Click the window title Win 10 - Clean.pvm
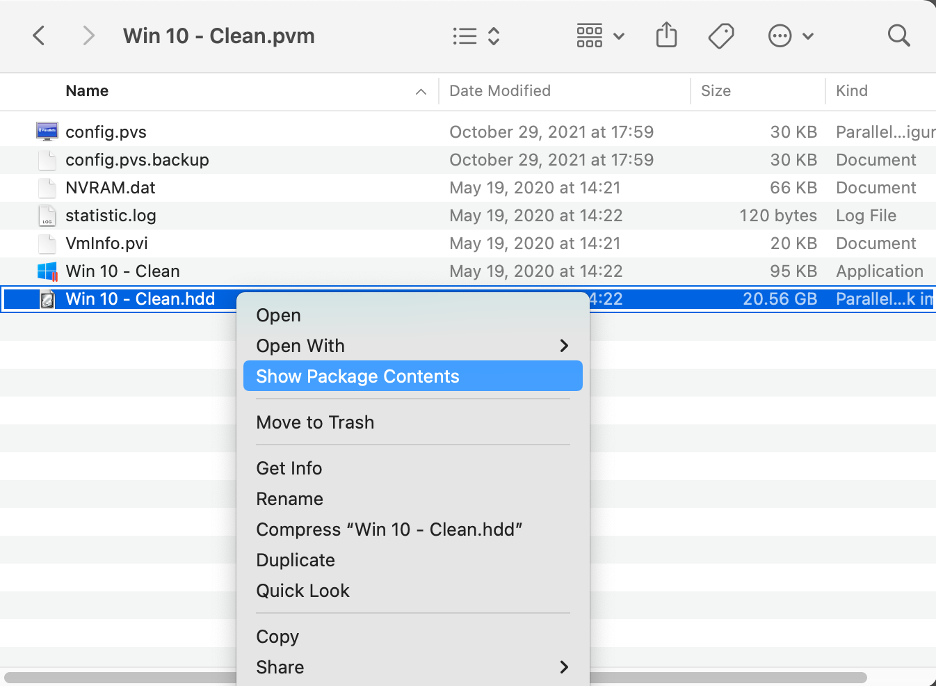Image resolution: width=936 pixels, height=686 pixels. click(219, 36)
